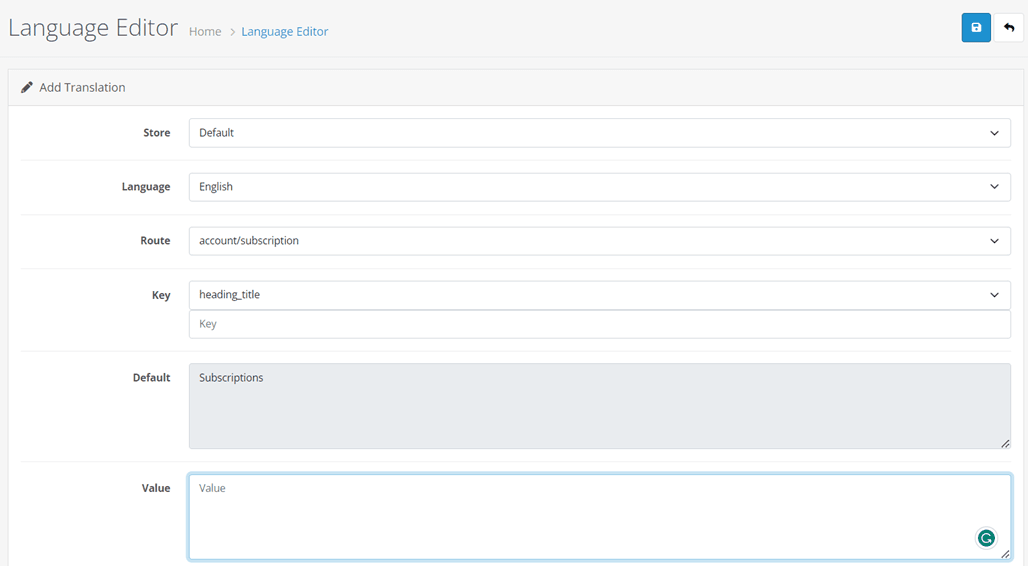Viewport: 1028px width, 566px height.
Task: Click the Default textarea resize handle
Action: coord(1004,443)
